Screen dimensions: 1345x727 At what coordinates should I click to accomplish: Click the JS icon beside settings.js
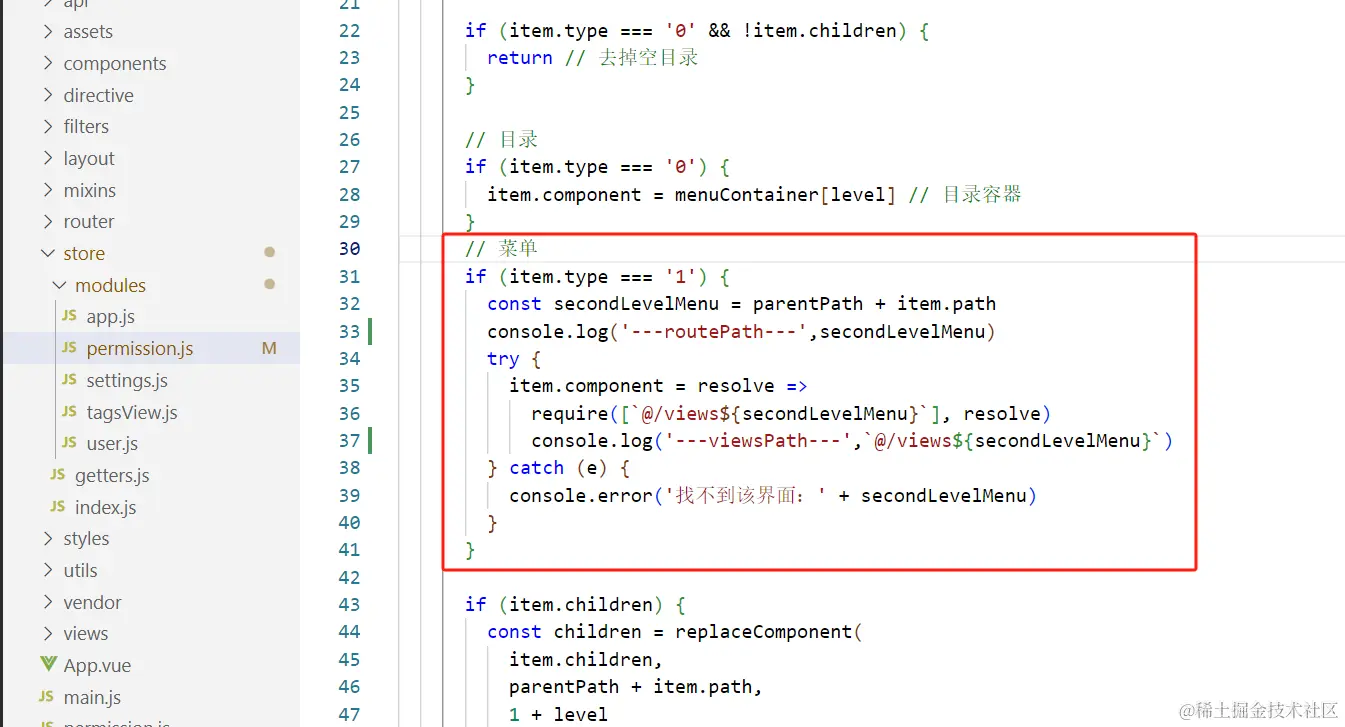(x=69, y=380)
